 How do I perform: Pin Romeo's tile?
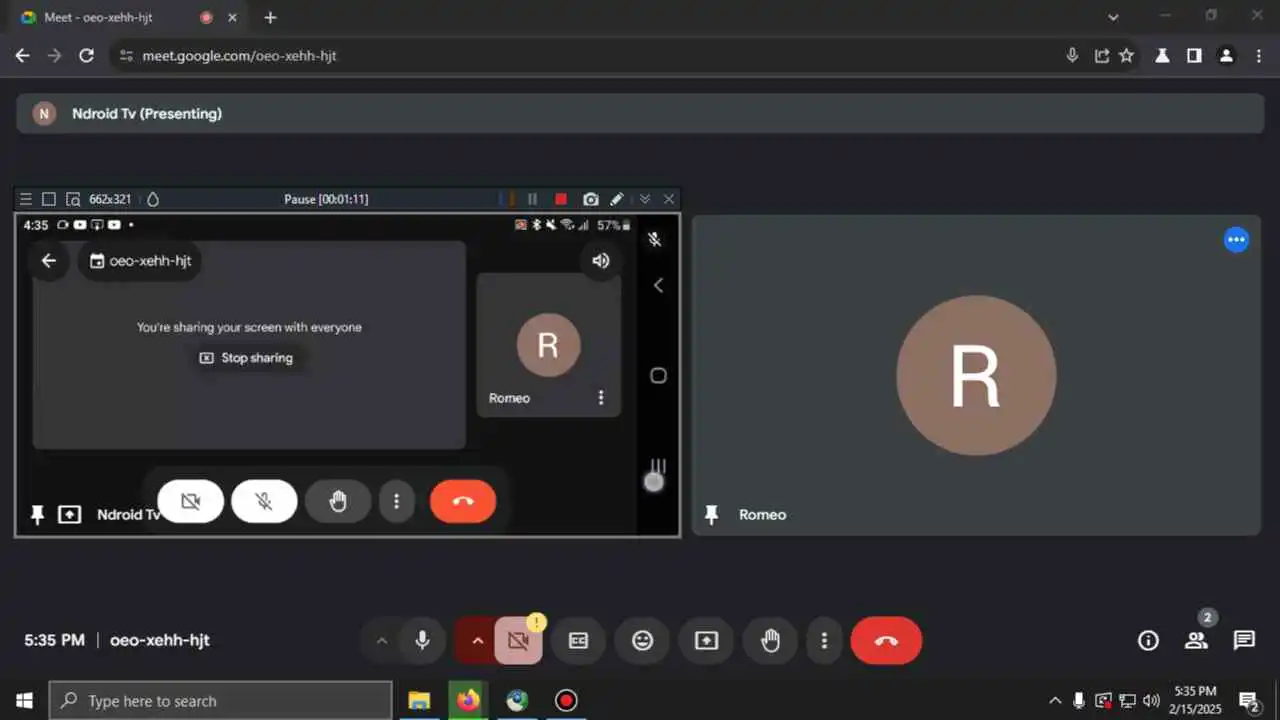[x=711, y=514]
